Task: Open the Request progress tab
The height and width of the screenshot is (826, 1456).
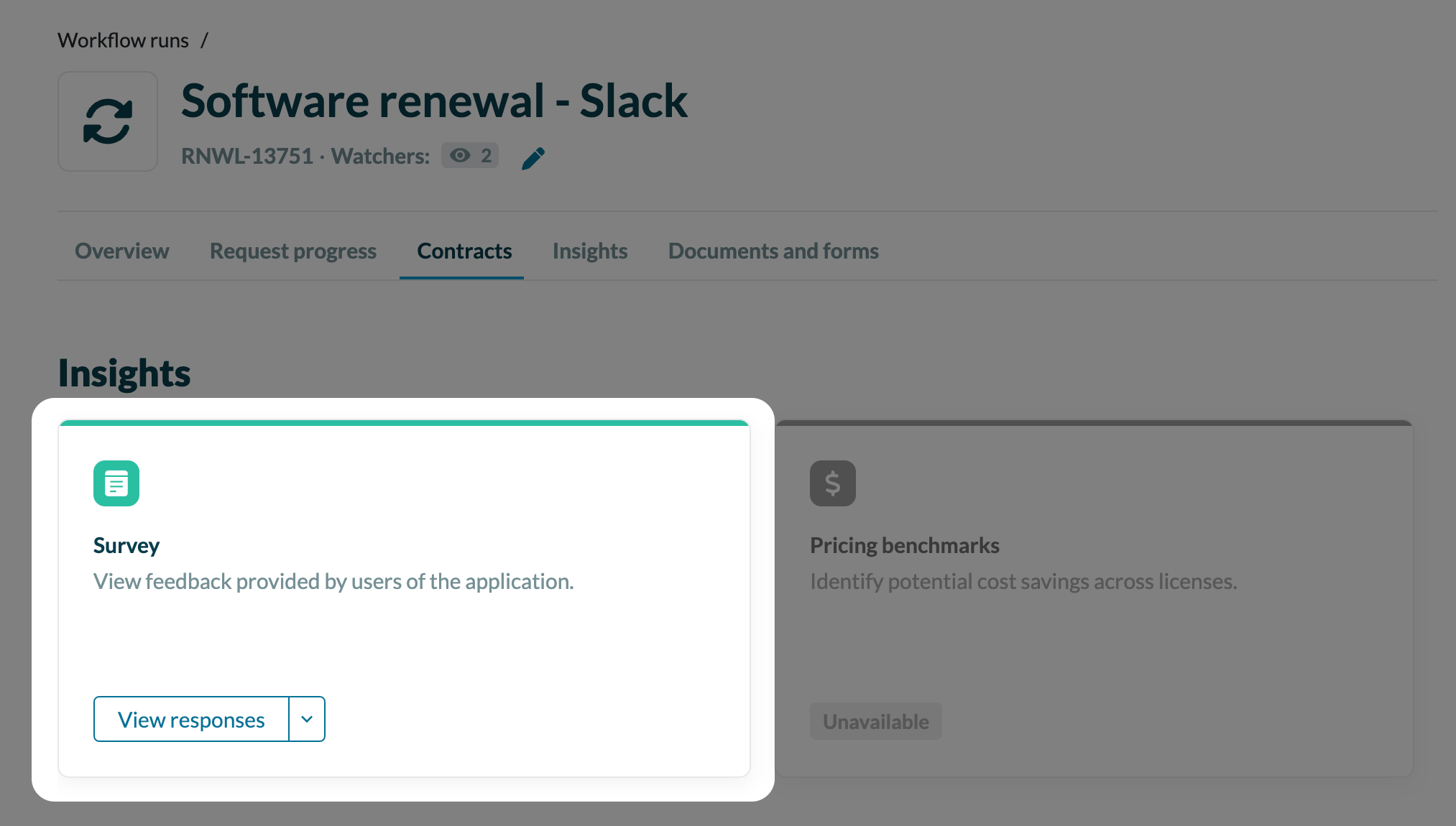Action: 293,251
